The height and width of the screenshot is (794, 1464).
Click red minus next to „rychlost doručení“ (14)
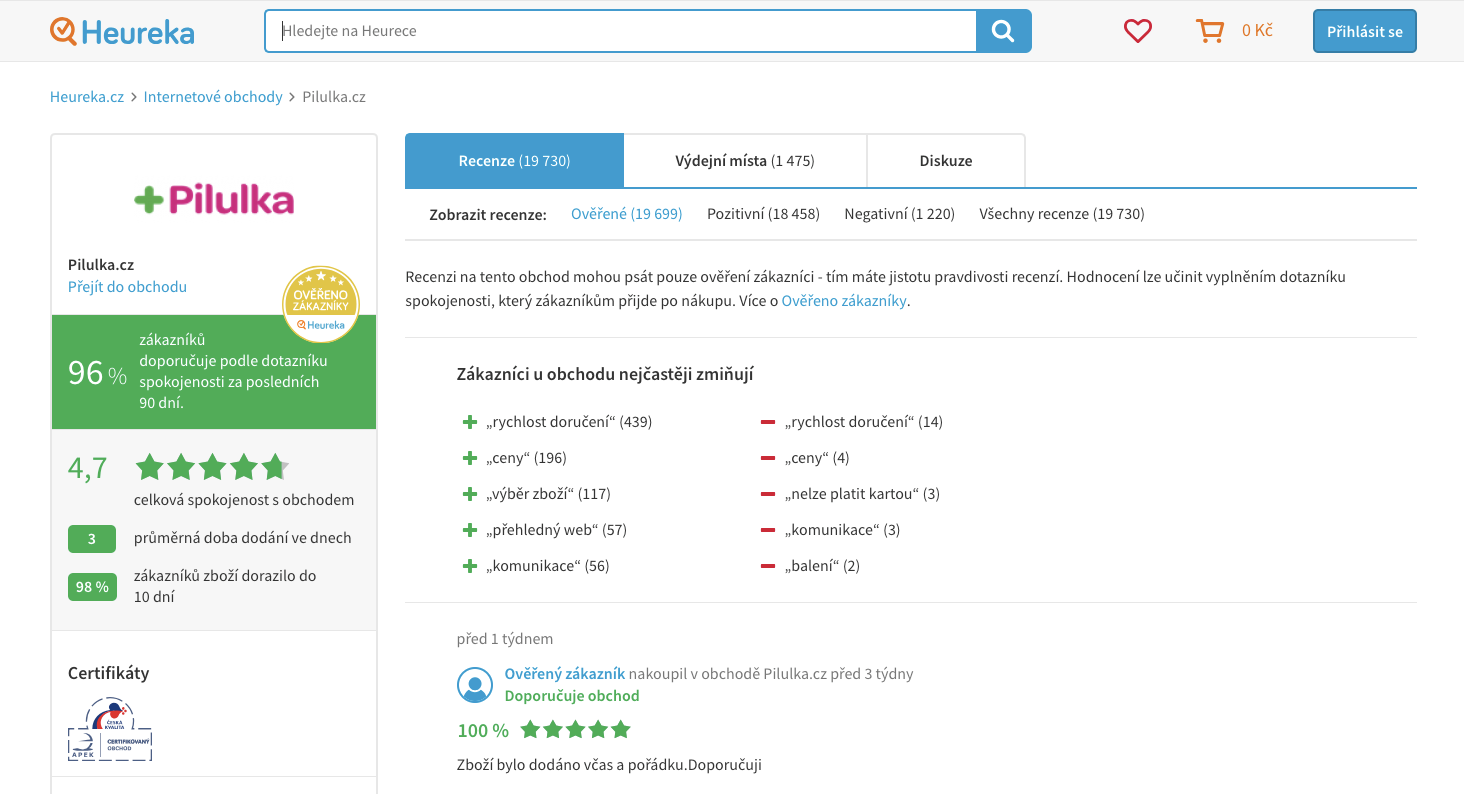pos(768,422)
